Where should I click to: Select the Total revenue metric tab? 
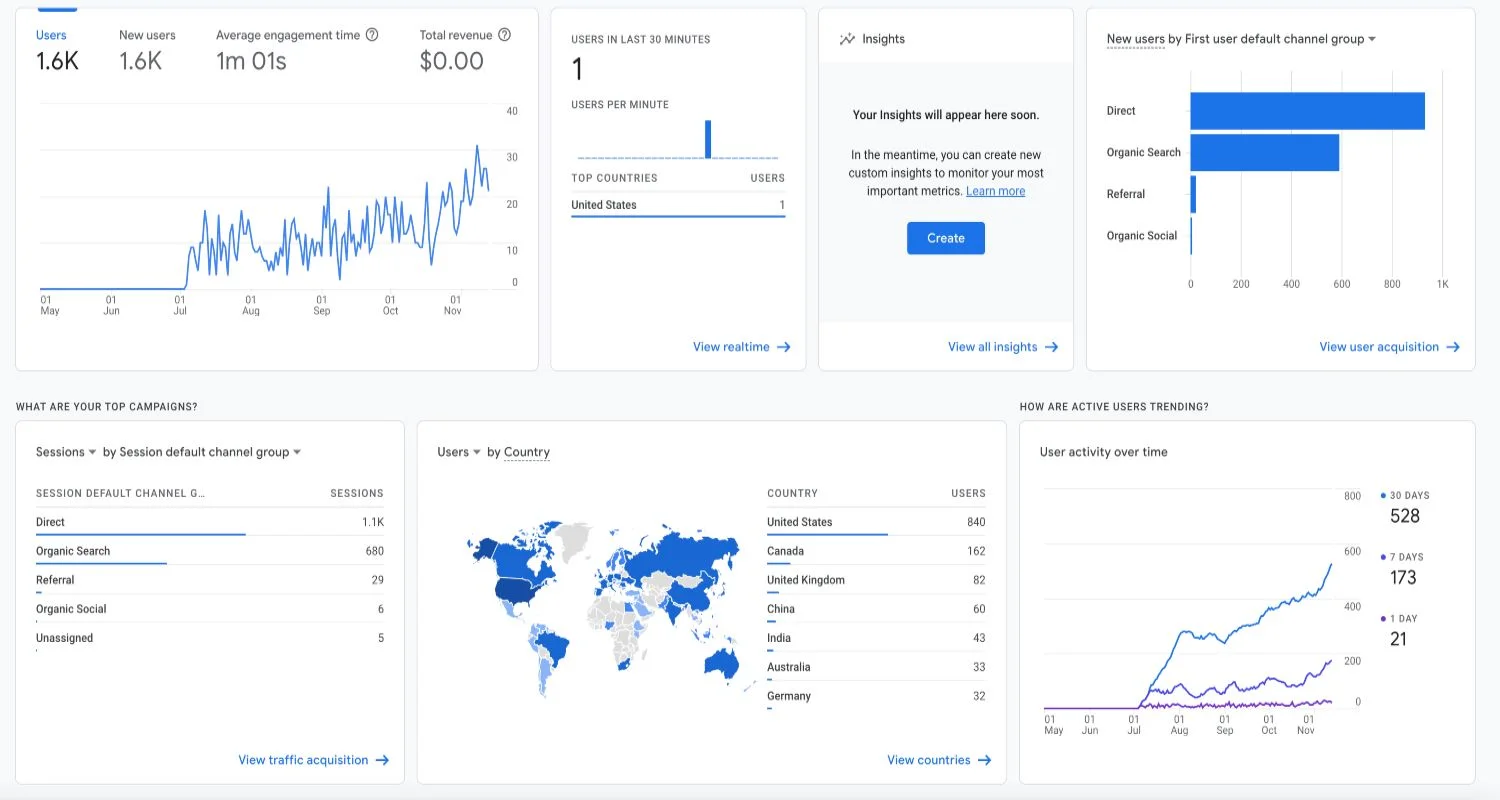point(456,48)
